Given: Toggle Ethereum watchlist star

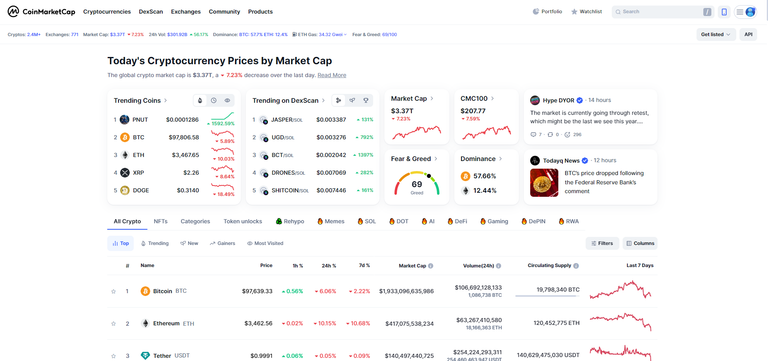Looking at the screenshot, I should pos(114,324).
